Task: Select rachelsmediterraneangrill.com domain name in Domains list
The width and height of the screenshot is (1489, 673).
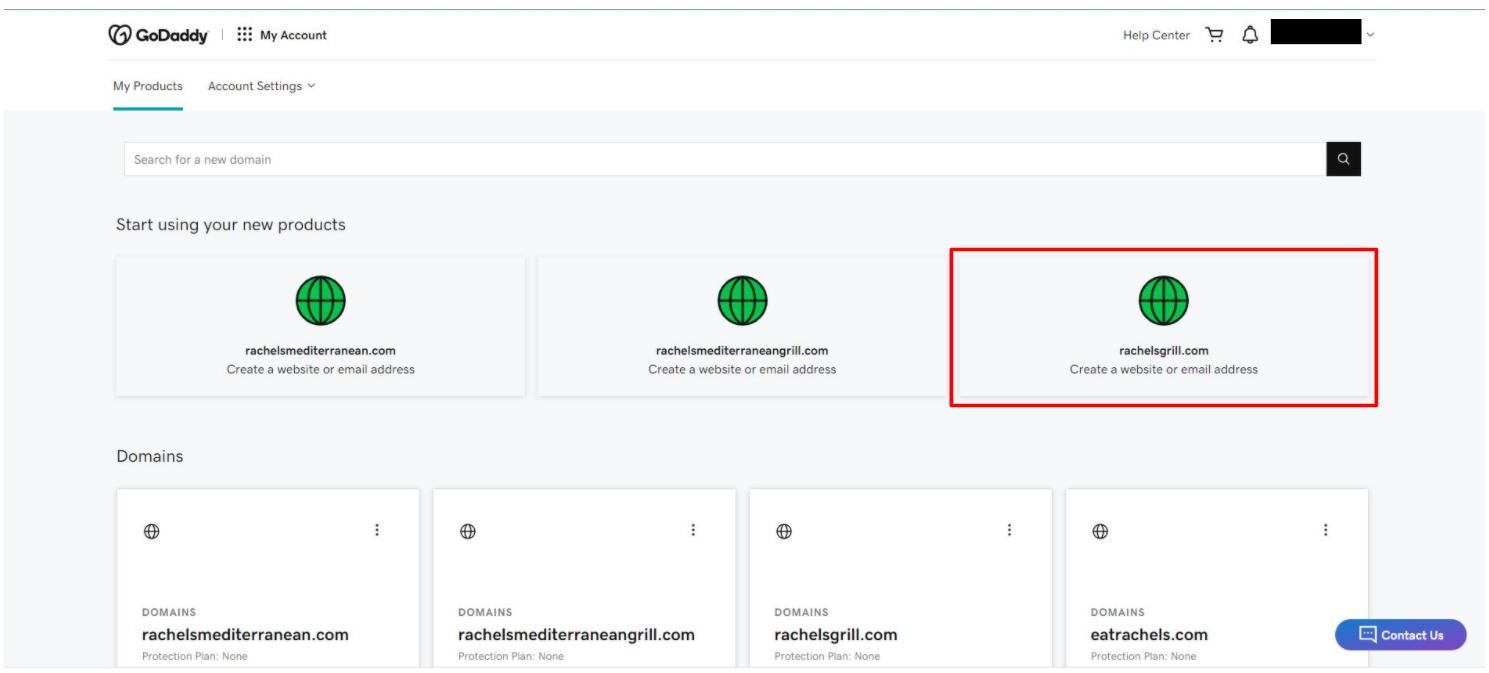Action: point(576,635)
